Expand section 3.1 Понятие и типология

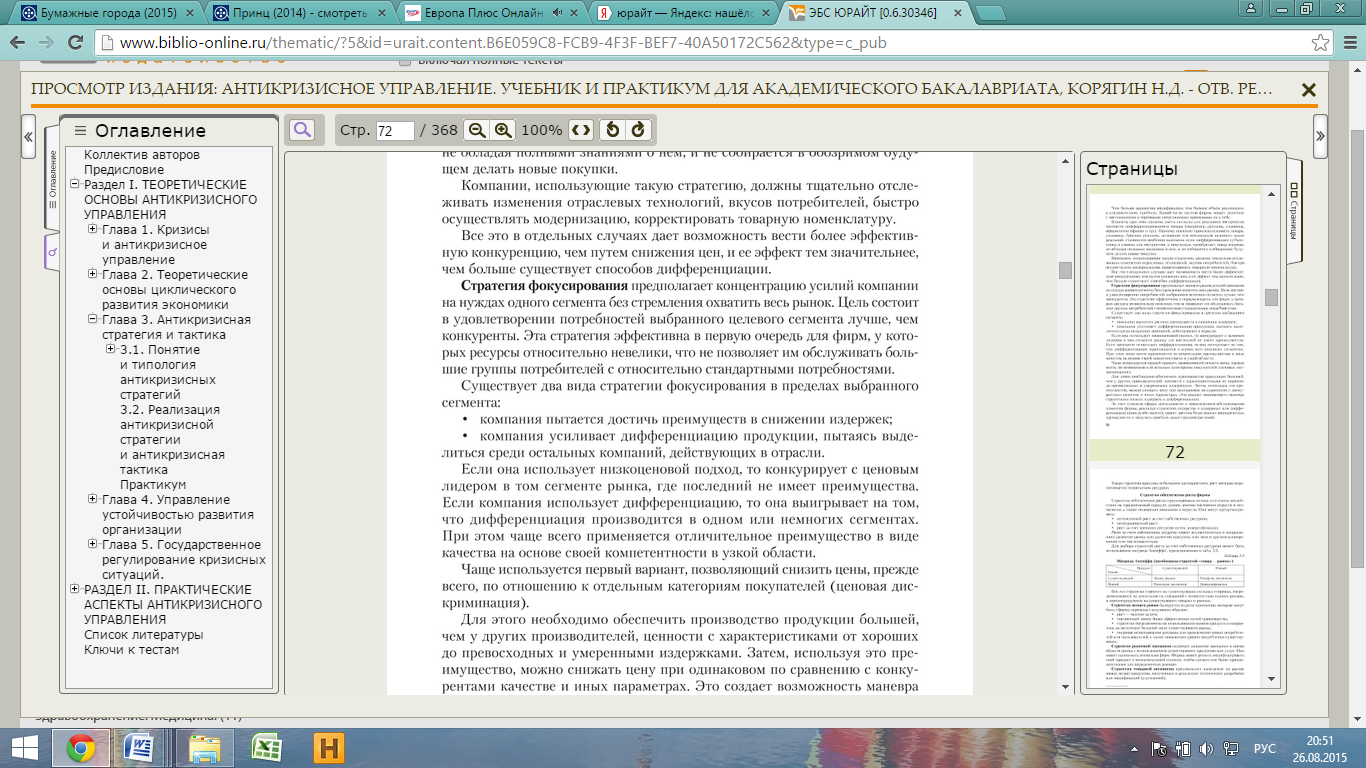pyautogui.click(x=111, y=350)
